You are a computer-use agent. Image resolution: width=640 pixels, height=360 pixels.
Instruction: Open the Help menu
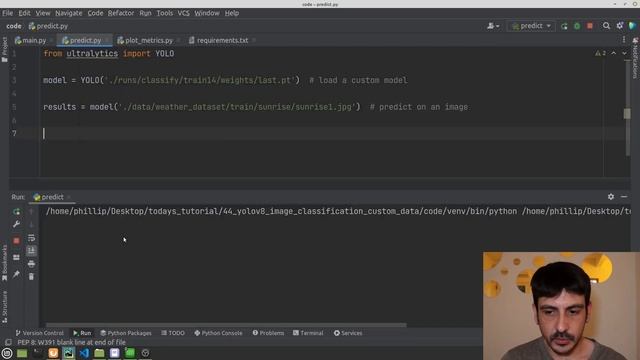coord(231,13)
